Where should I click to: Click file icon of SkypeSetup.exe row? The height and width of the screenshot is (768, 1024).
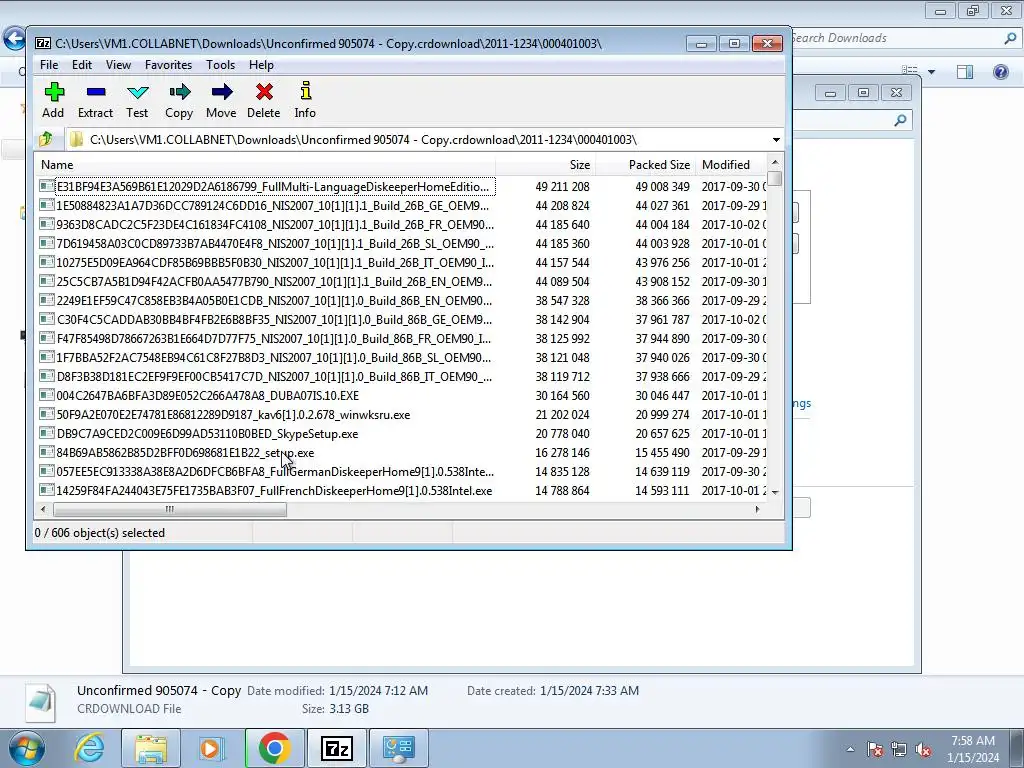46,433
